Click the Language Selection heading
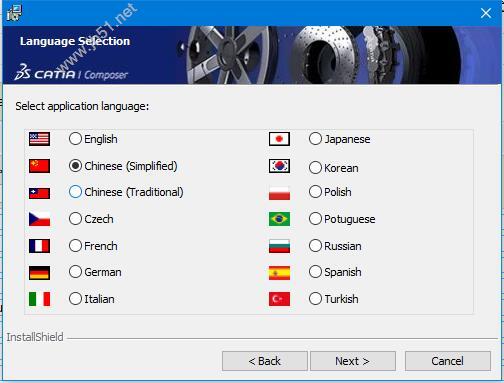 point(75,41)
